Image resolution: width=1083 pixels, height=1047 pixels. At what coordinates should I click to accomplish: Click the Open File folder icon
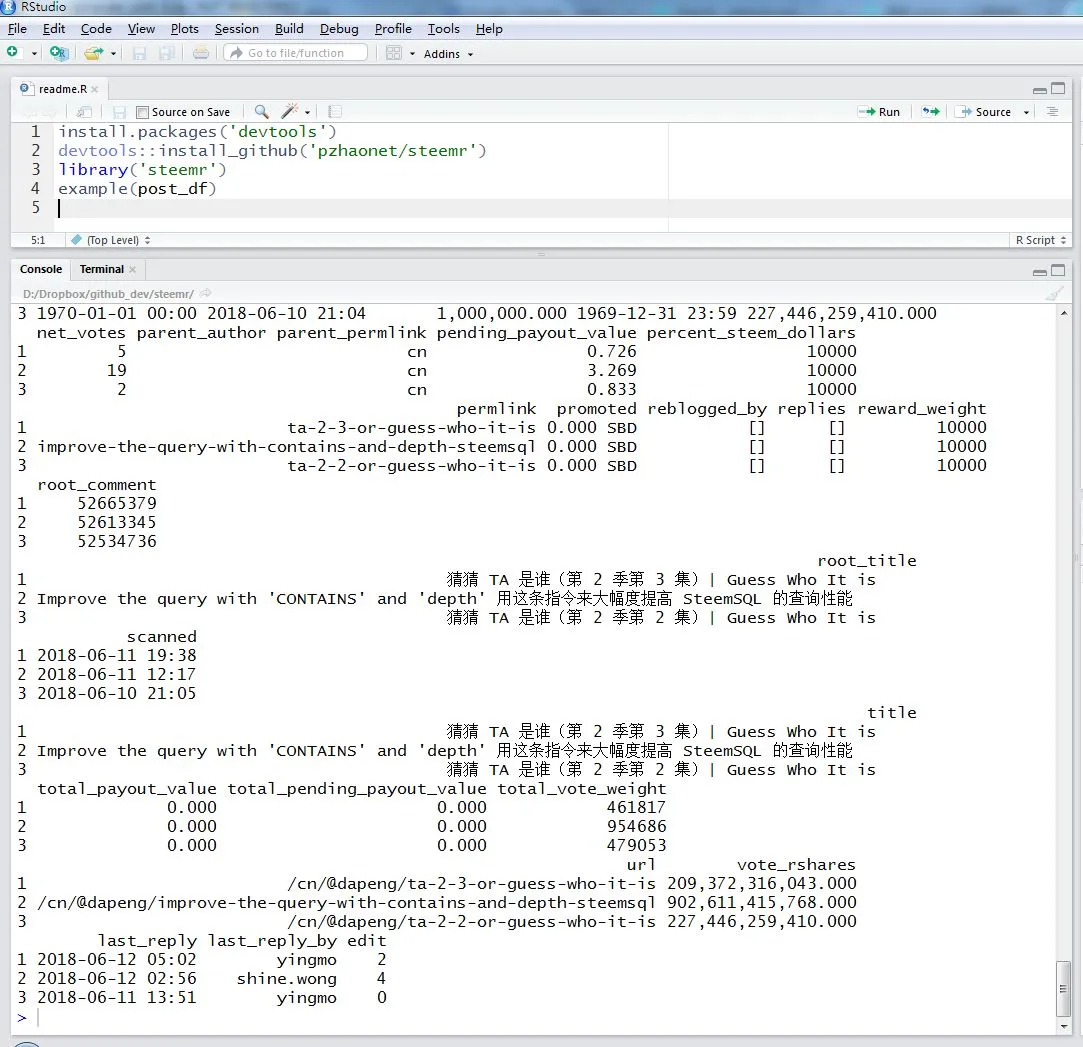93,53
